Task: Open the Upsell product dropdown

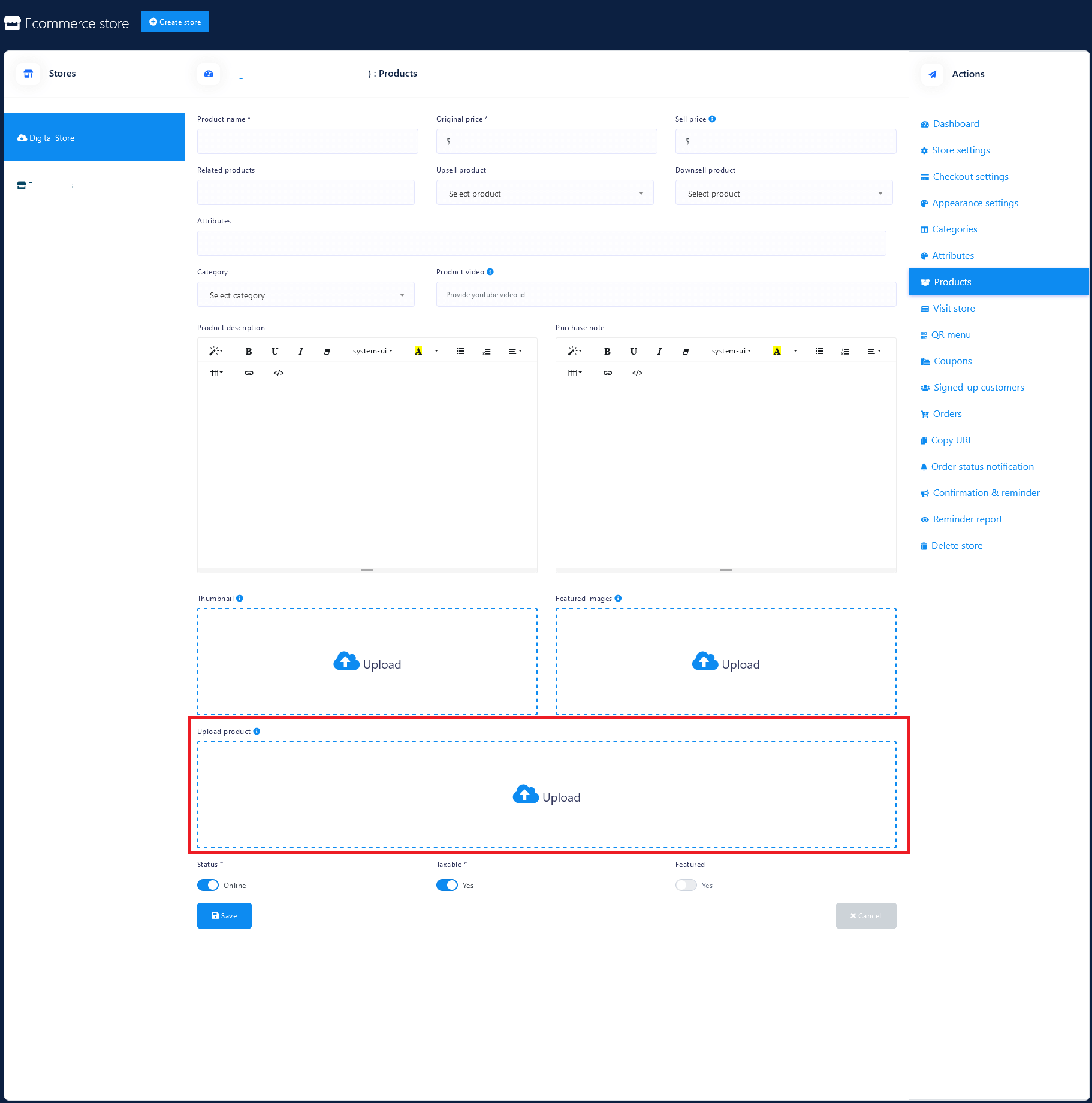Action: tap(545, 194)
